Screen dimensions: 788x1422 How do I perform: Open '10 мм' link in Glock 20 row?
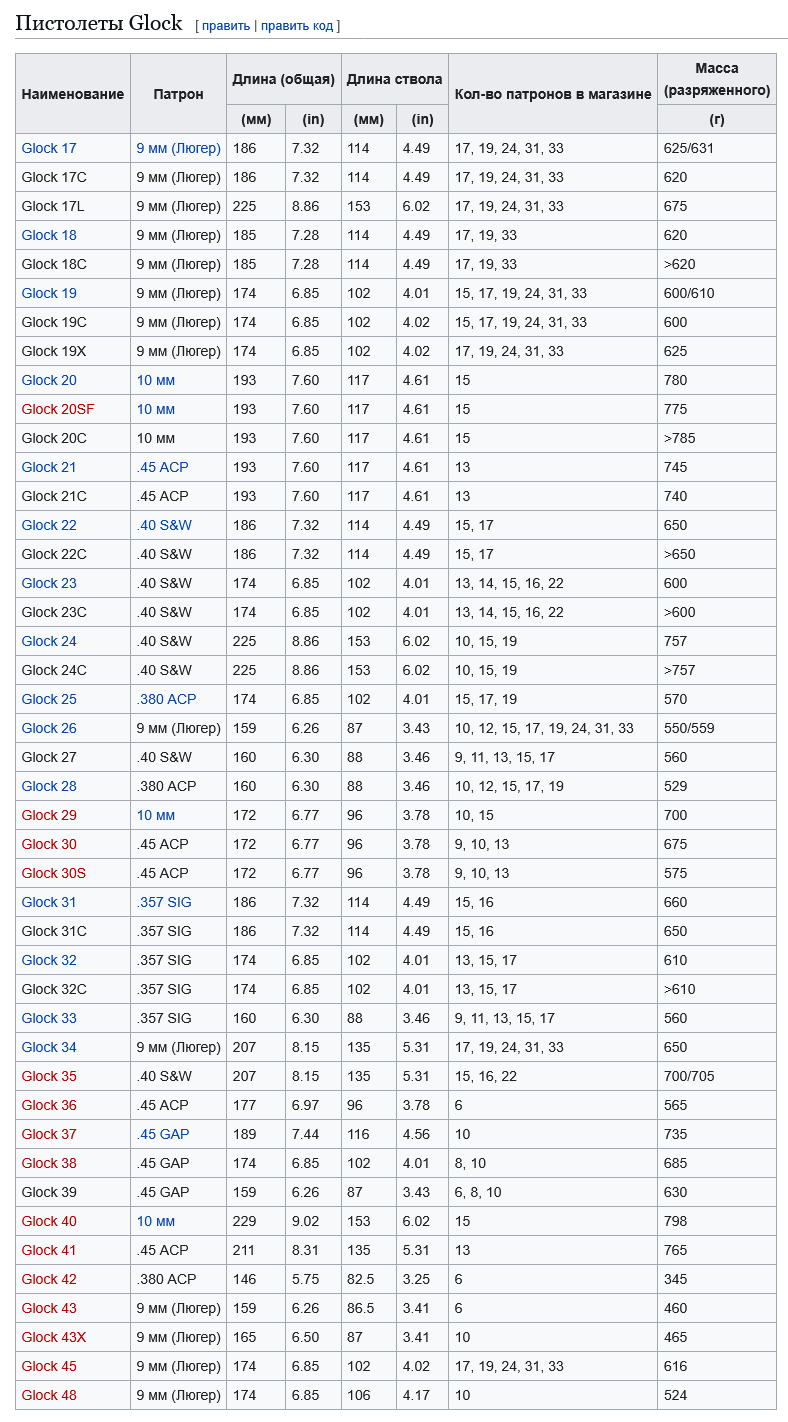point(156,380)
